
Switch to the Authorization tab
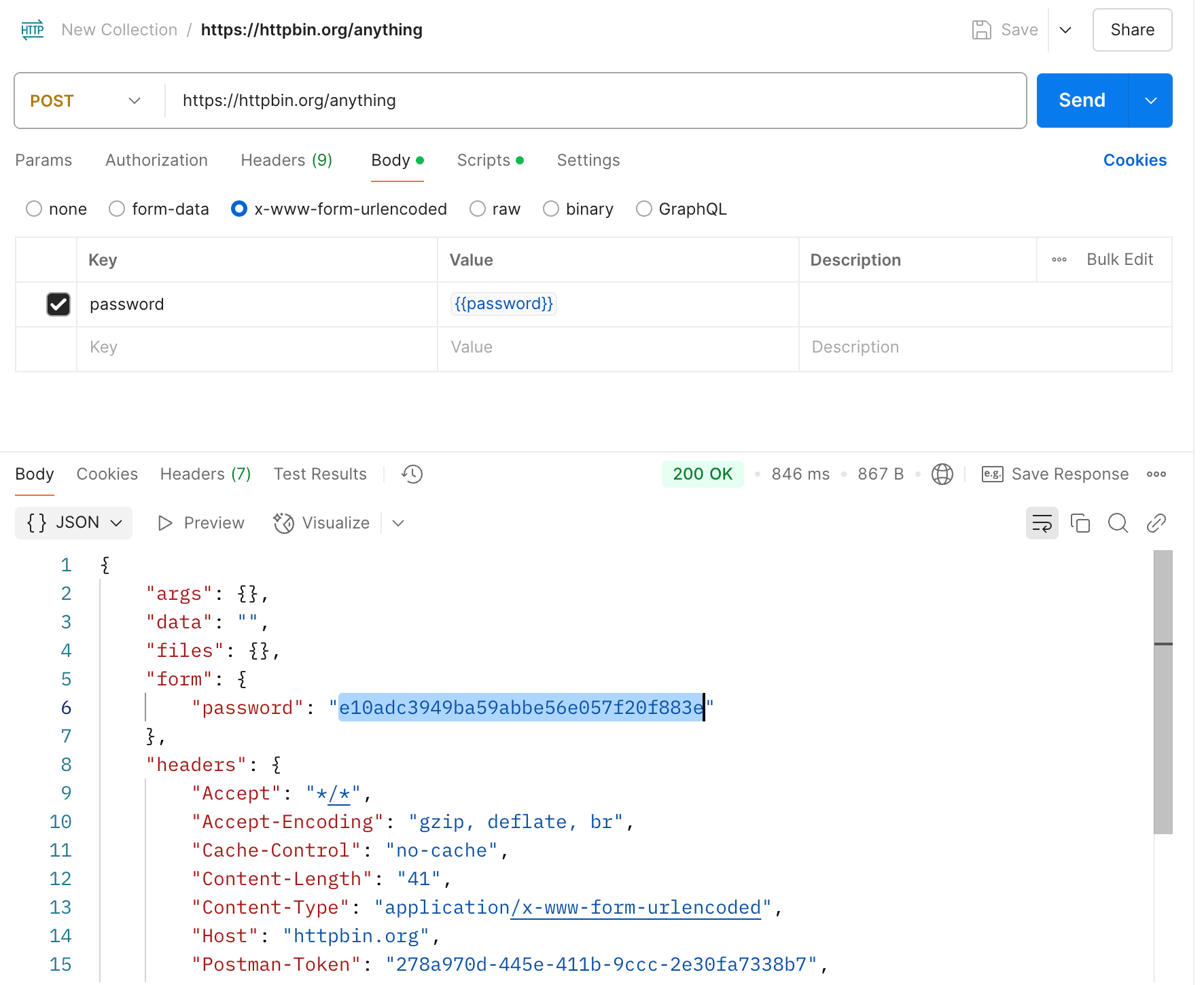[x=156, y=160]
